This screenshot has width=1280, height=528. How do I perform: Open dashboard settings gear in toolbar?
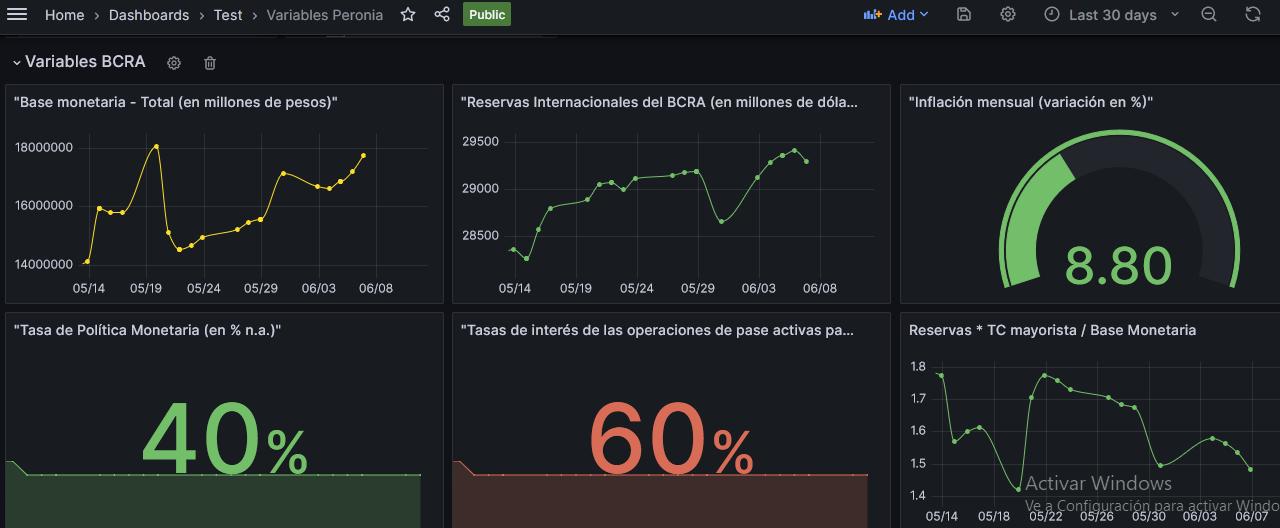[x=1008, y=15]
